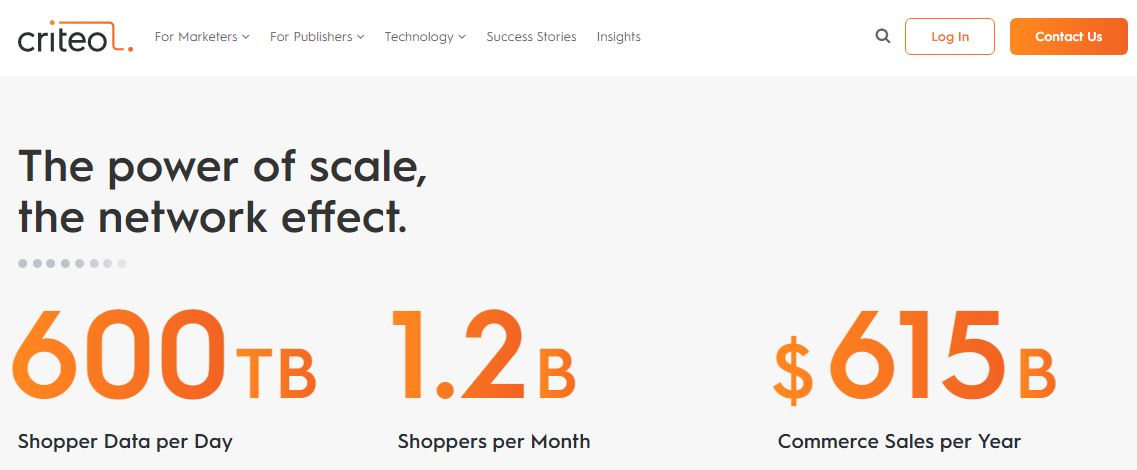Click the Commerce Sales per Year label
This screenshot has width=1137, height=470.
tap(898, 441)
